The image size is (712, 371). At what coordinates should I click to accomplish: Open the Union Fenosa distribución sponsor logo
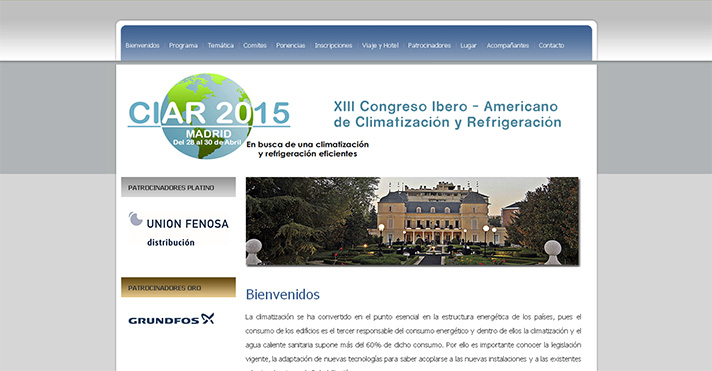coord(178,229)
